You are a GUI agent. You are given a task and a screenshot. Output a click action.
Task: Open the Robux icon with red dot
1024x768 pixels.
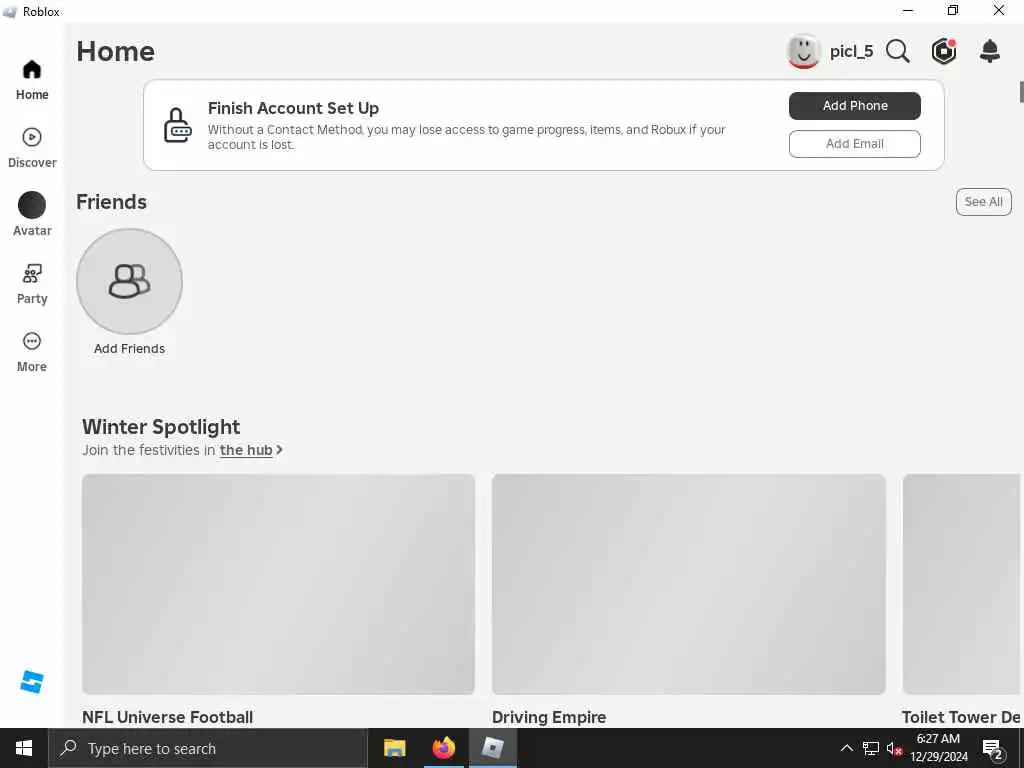[x=944, y=51]
